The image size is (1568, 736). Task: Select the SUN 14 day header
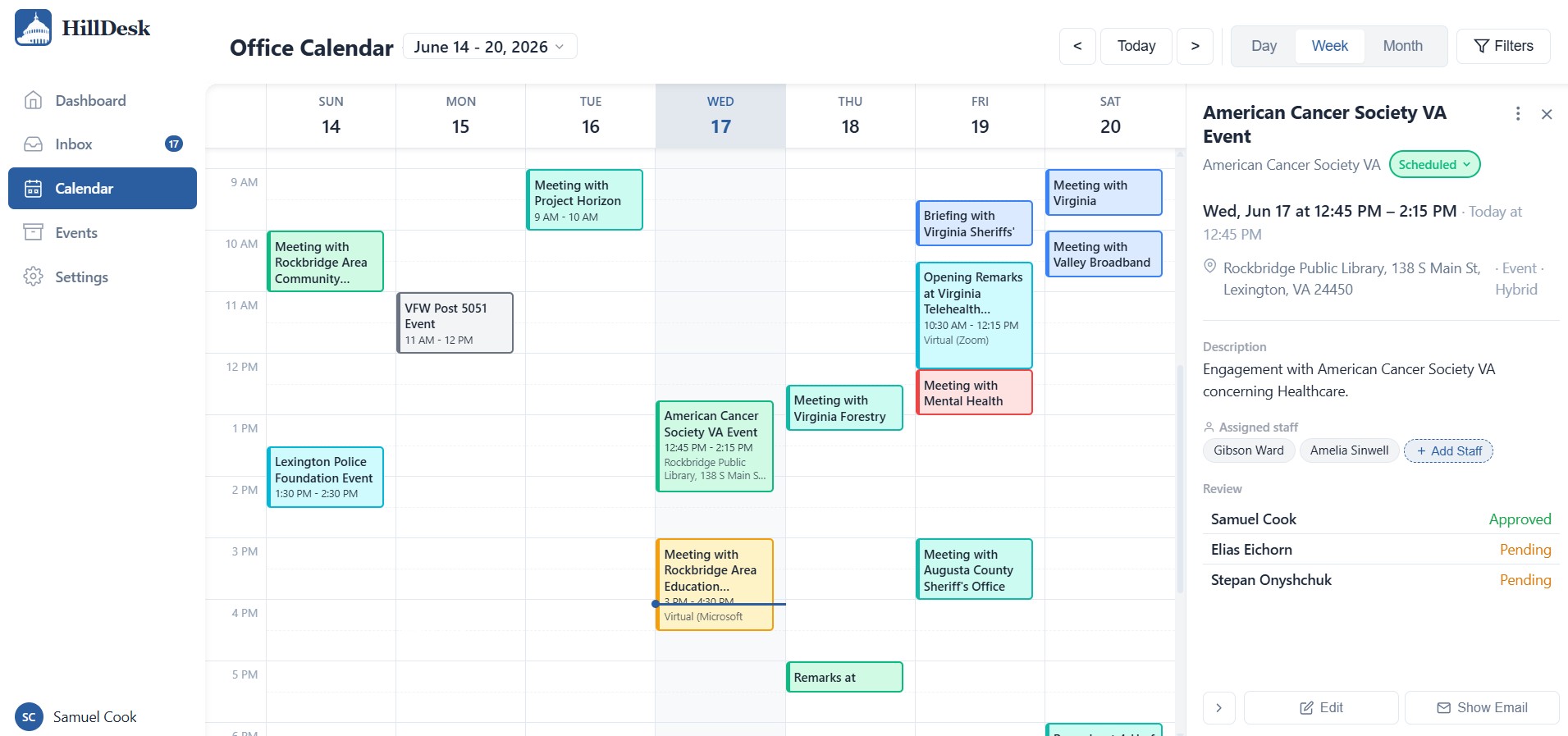331,116
